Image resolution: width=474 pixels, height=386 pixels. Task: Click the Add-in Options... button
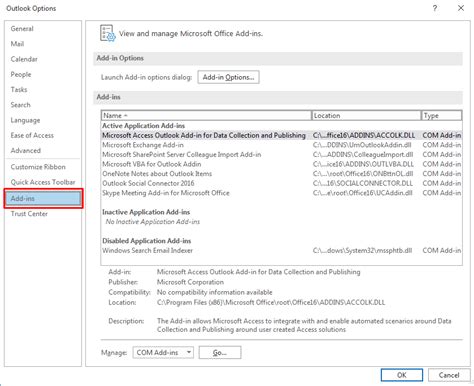pyautogui.click(x=228, y=77)
